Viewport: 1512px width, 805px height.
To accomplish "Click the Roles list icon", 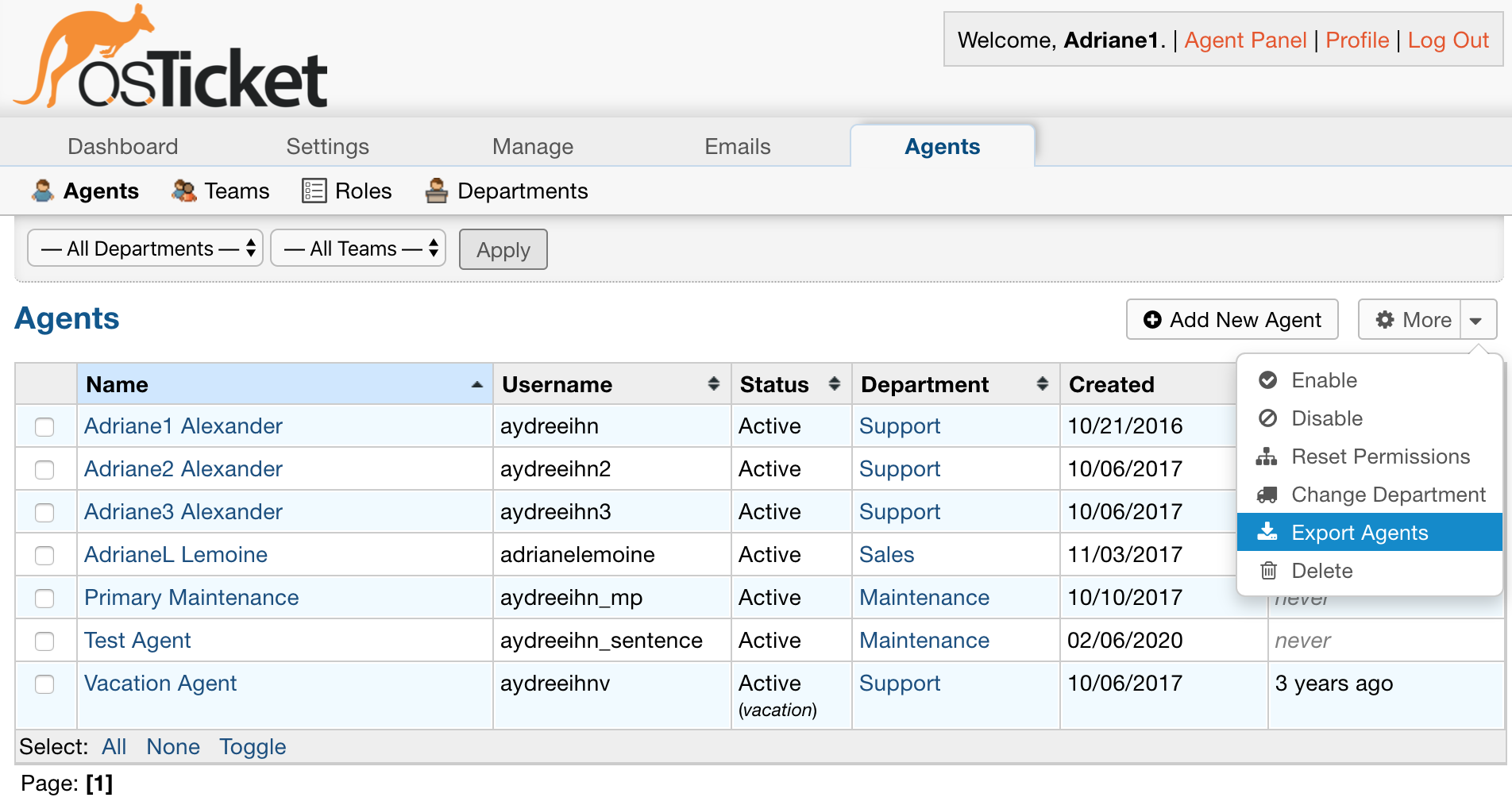I will pos(314,191).
